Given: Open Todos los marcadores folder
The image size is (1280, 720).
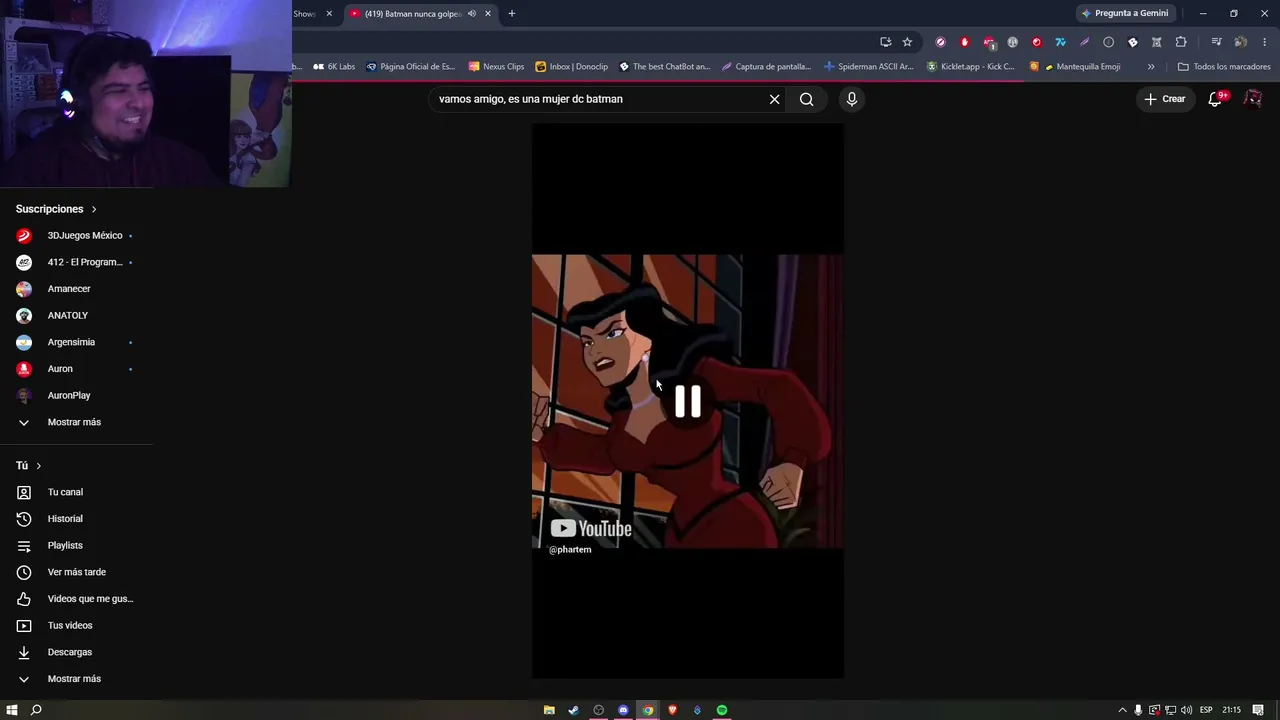Looking at the screenshot, I should tap(1224, 67).
